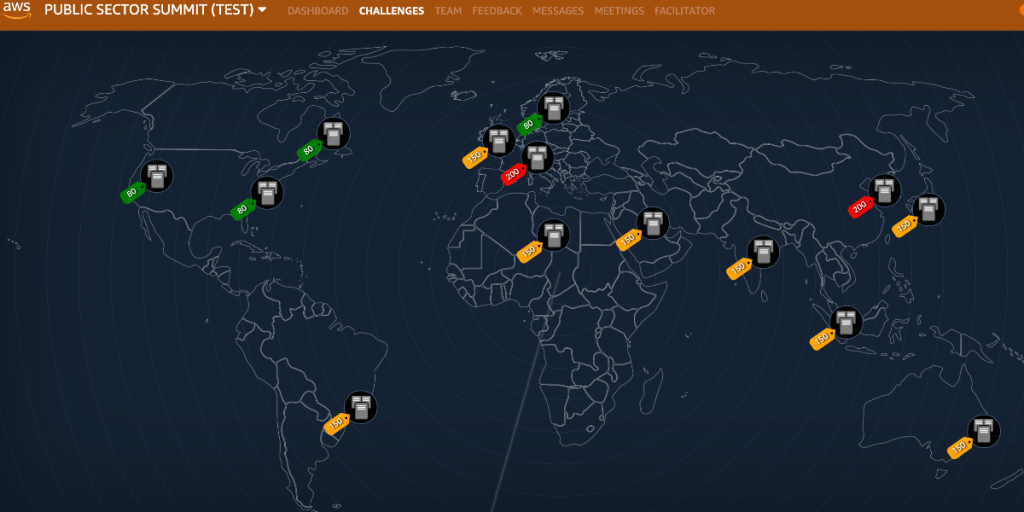The height and width of the screenshot is (512, 1024).
Task: Select the challenge icon over North Africa
Action: [x=553, y=235]
